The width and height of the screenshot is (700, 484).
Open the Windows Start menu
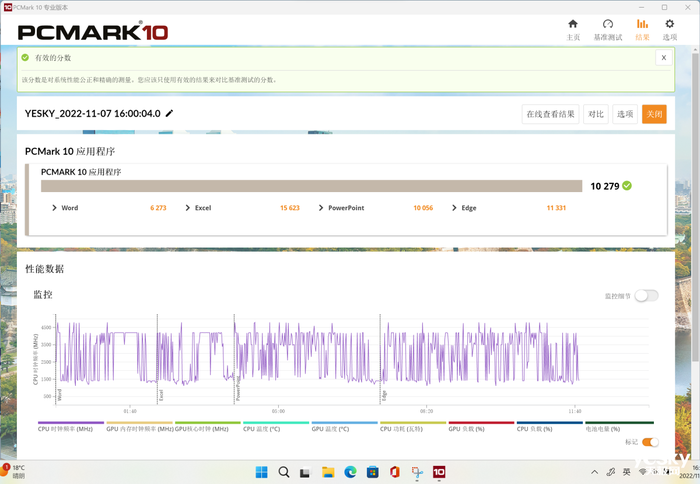(262, 472)
